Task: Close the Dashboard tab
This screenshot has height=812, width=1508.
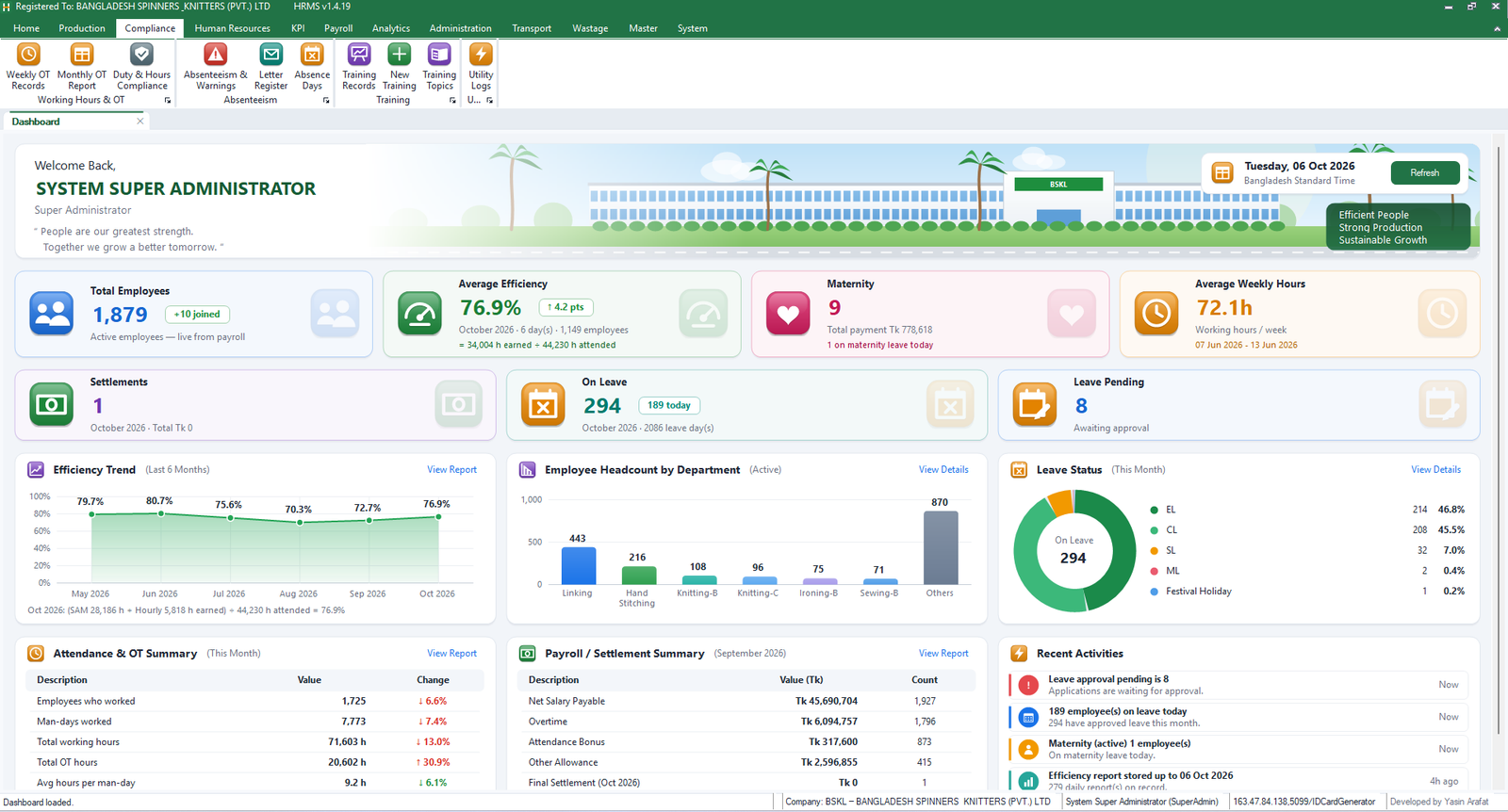Action: click(140, 121)
